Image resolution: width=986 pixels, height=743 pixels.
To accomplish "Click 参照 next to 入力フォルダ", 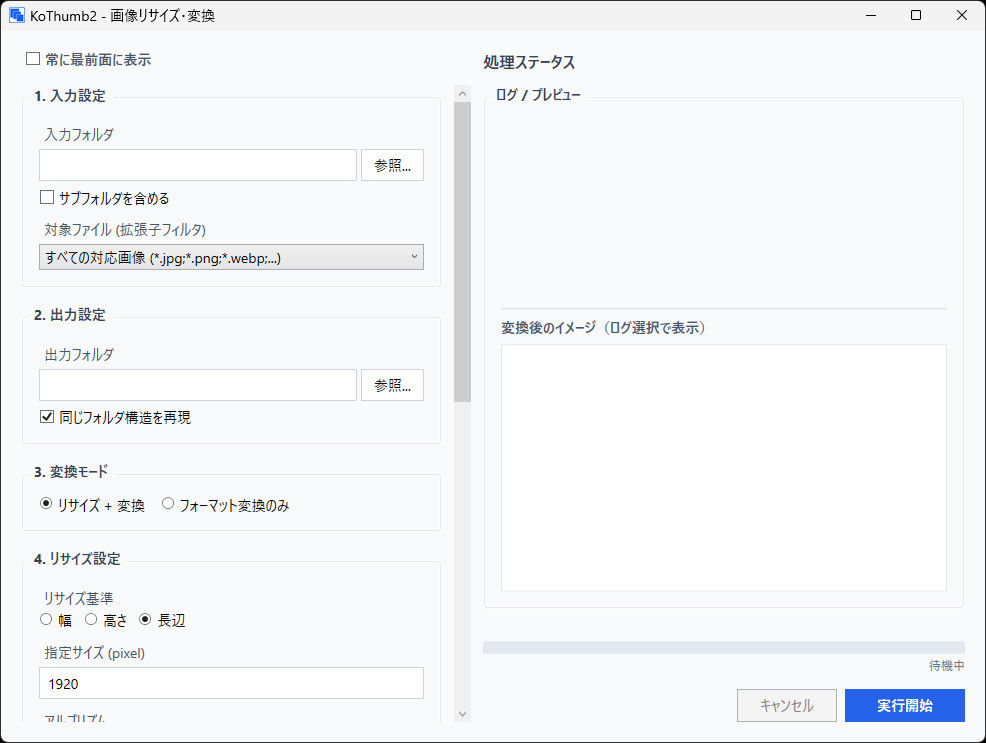I will click(392, 164).
